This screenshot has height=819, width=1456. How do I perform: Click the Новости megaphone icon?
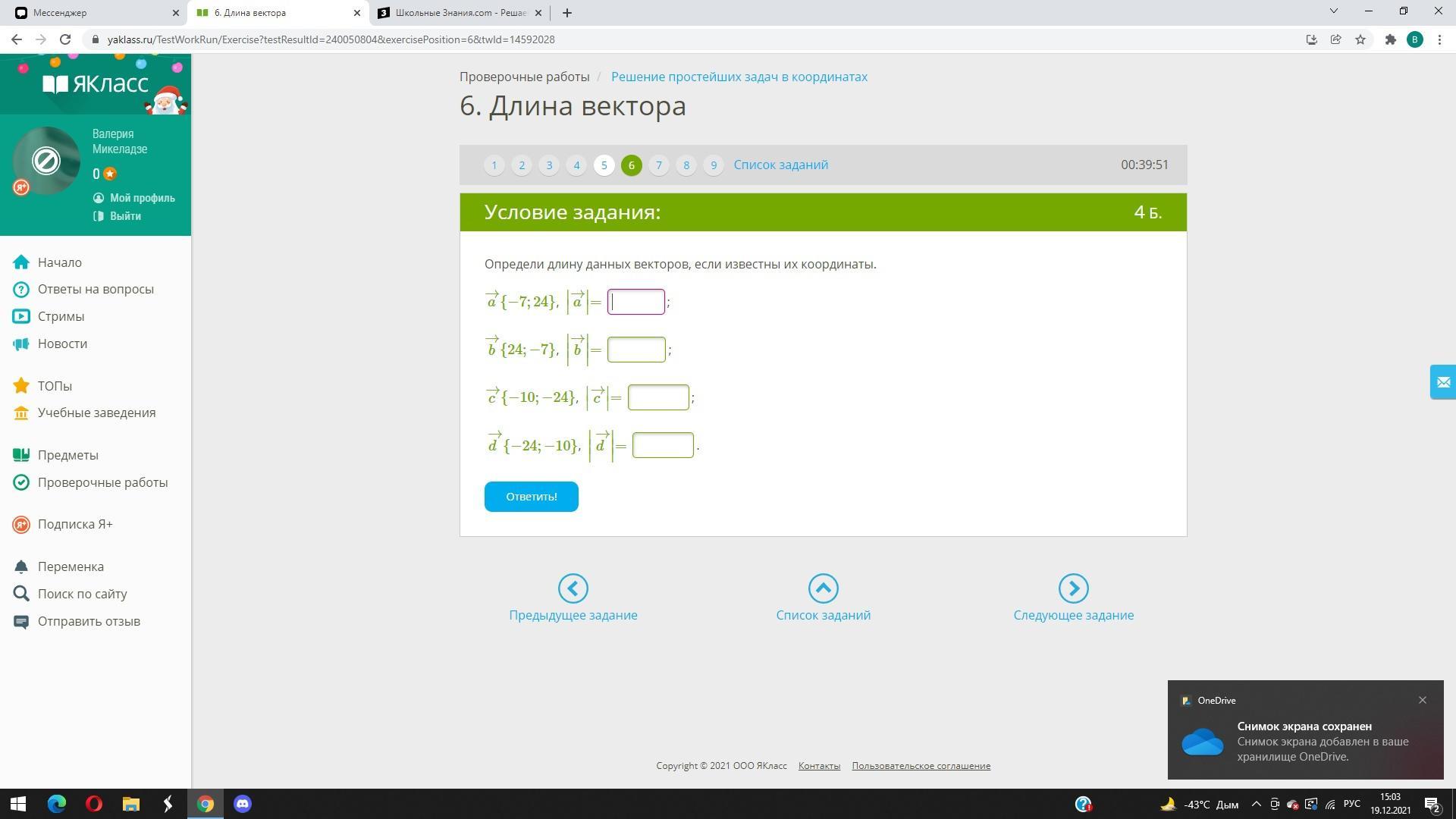21,344
